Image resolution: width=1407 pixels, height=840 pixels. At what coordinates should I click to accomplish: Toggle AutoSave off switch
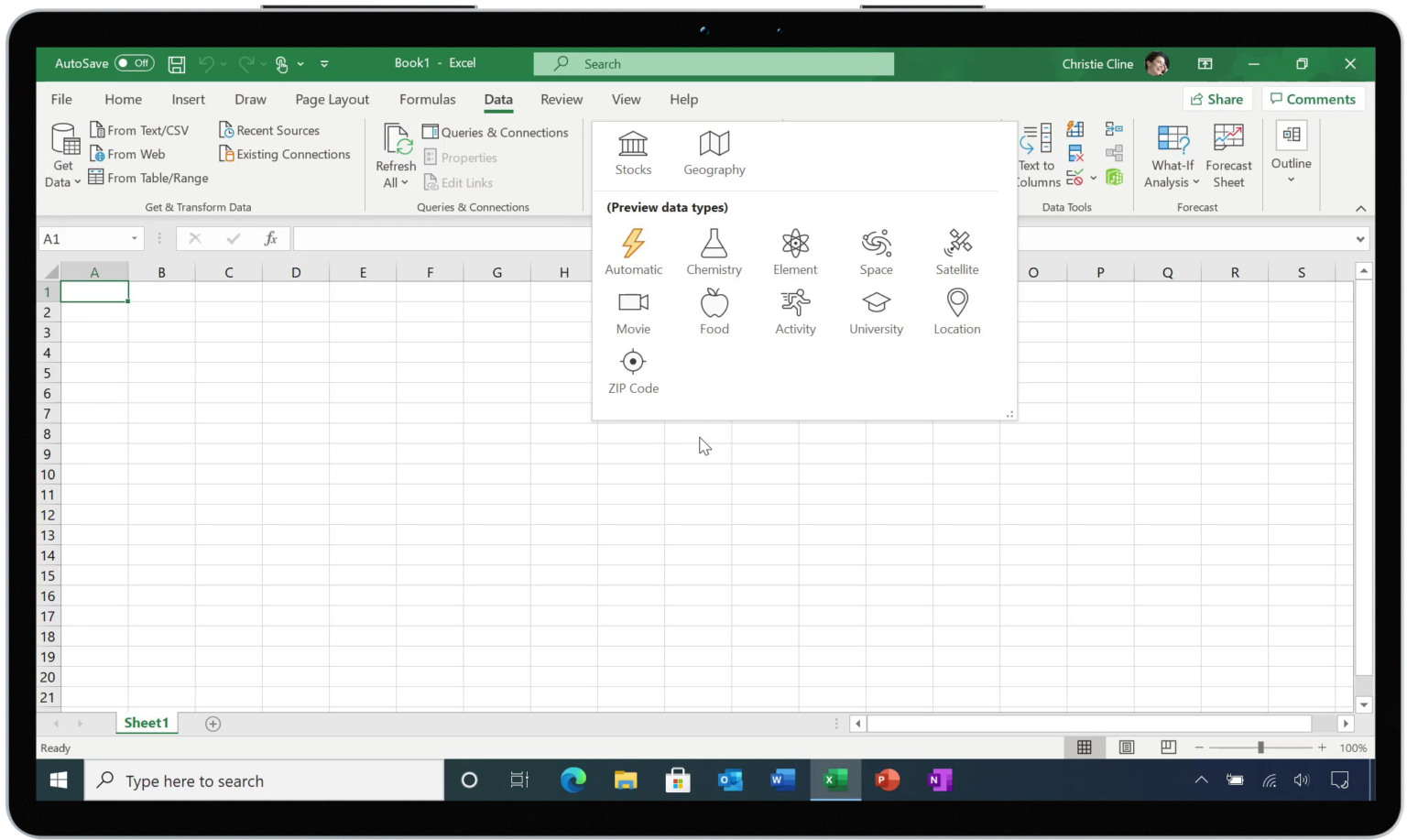(135, 63)
